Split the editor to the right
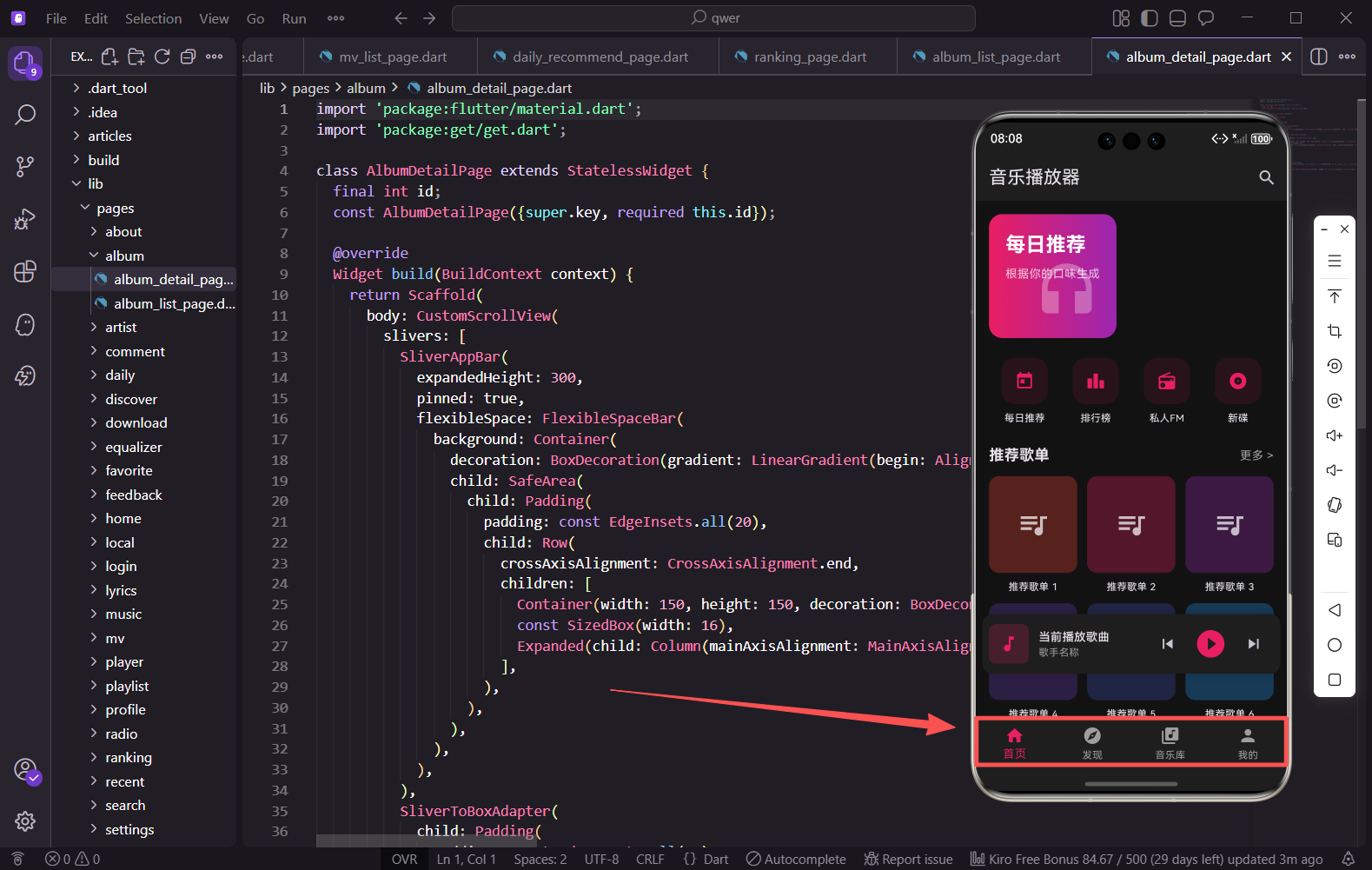Viewport: 1372px width, 870px height. (1319, 56)
